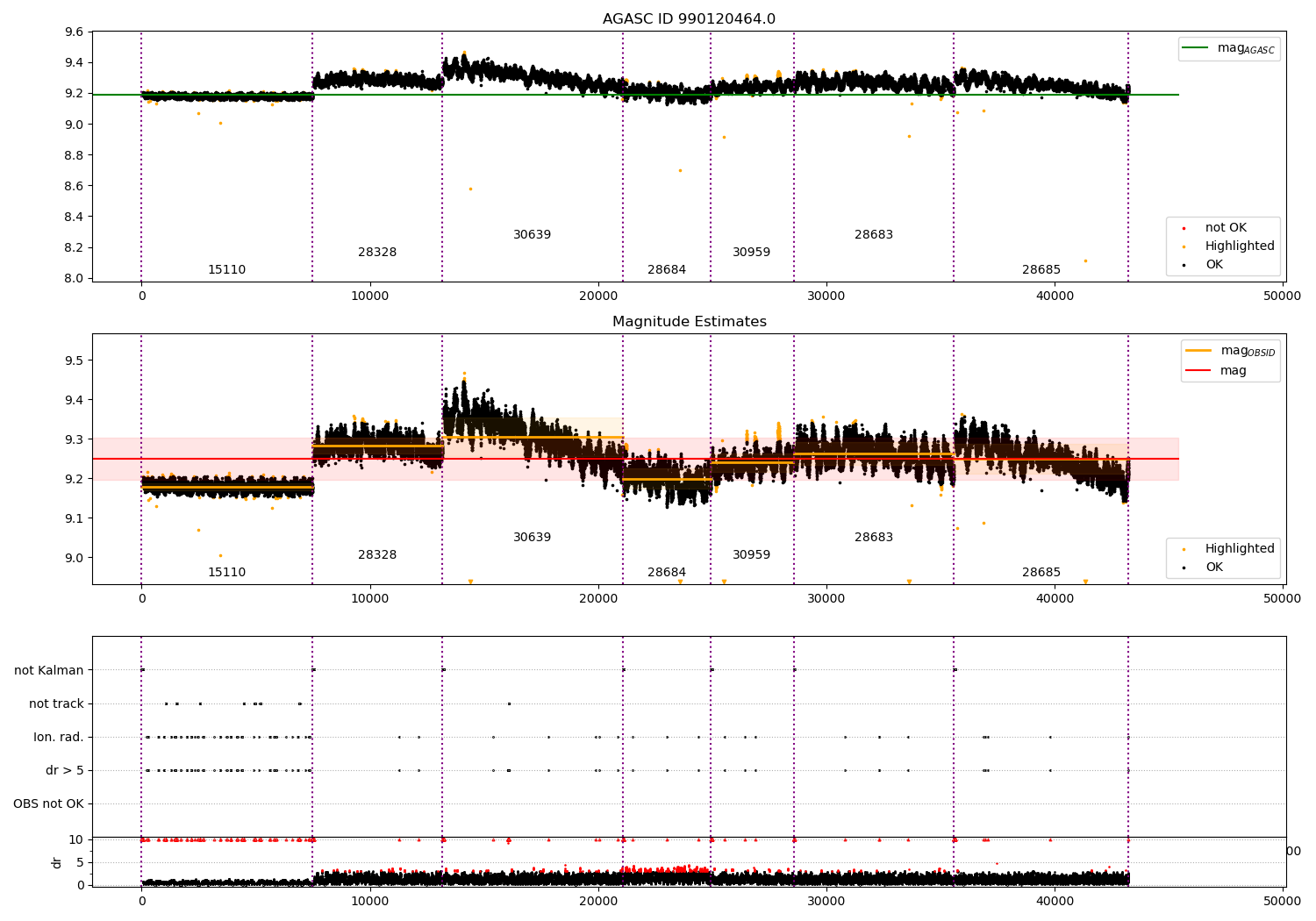The width and height of the screenshot is (1316, 921).
Task: Click the rotated "dr" y-axis label
Action: pos(57,862)
